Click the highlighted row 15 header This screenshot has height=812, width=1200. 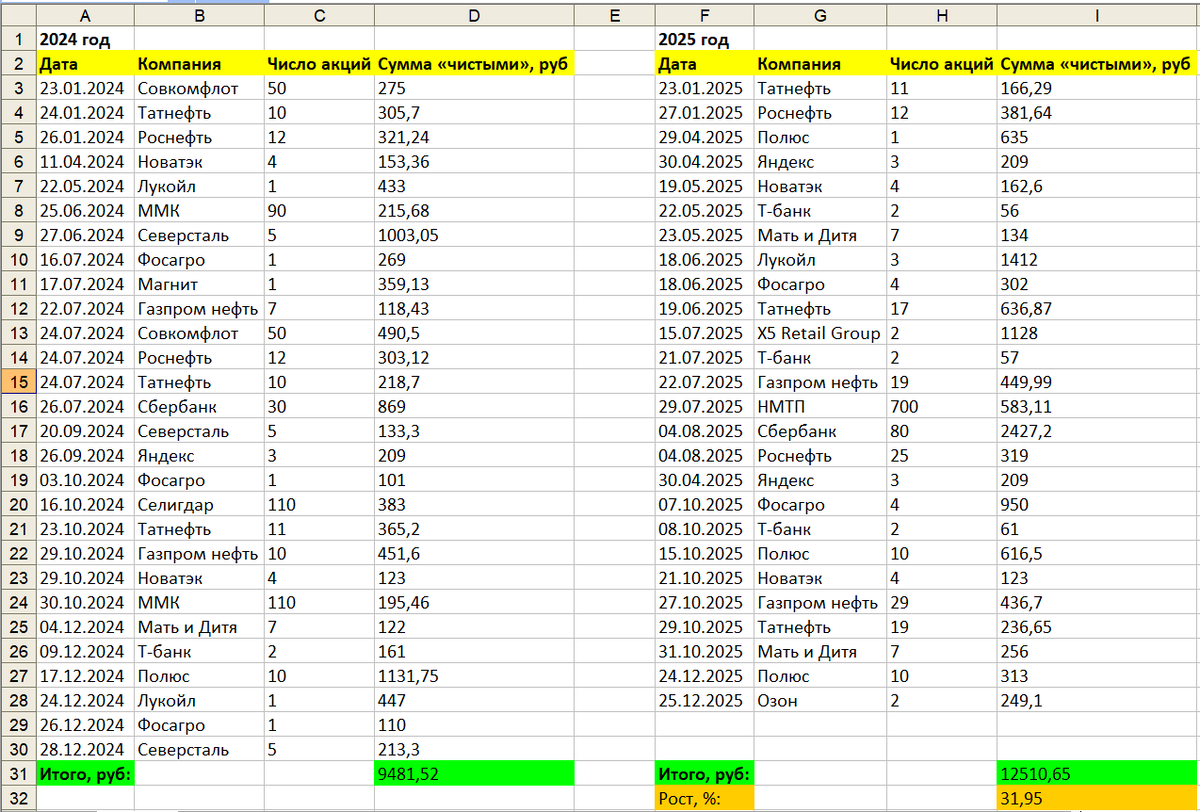[x=18, y=382]
